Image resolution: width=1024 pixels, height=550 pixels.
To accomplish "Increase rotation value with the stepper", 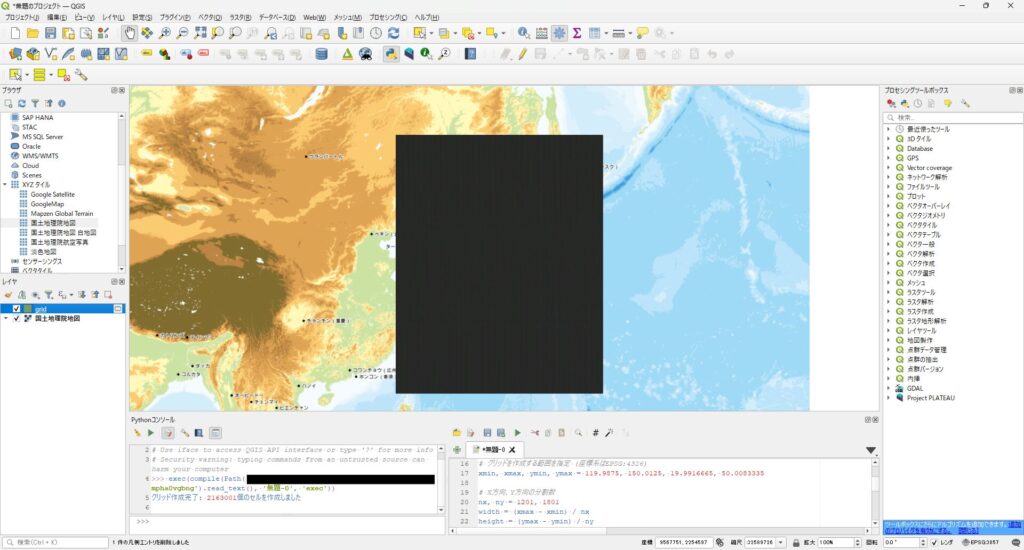I will coord(923,540).
